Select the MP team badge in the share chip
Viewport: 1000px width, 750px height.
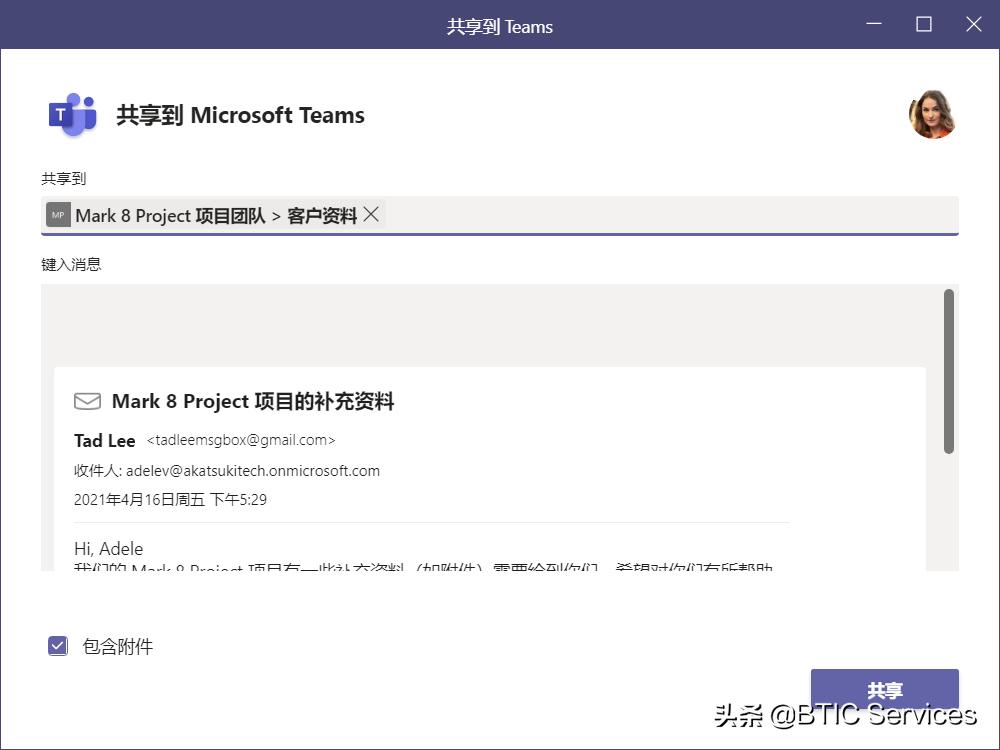(57, 214)
